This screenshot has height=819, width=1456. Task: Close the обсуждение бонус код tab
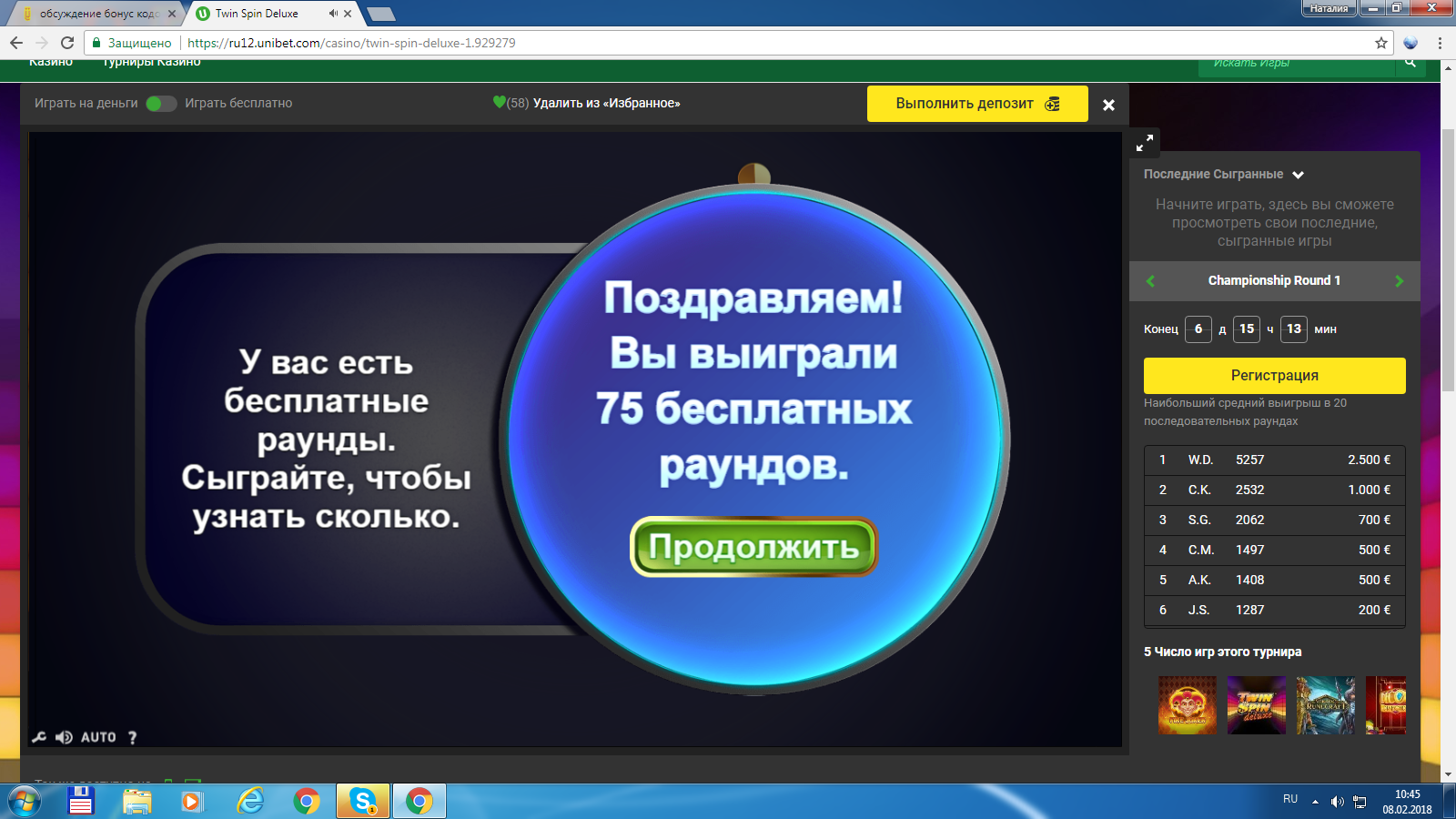[172, 14]
